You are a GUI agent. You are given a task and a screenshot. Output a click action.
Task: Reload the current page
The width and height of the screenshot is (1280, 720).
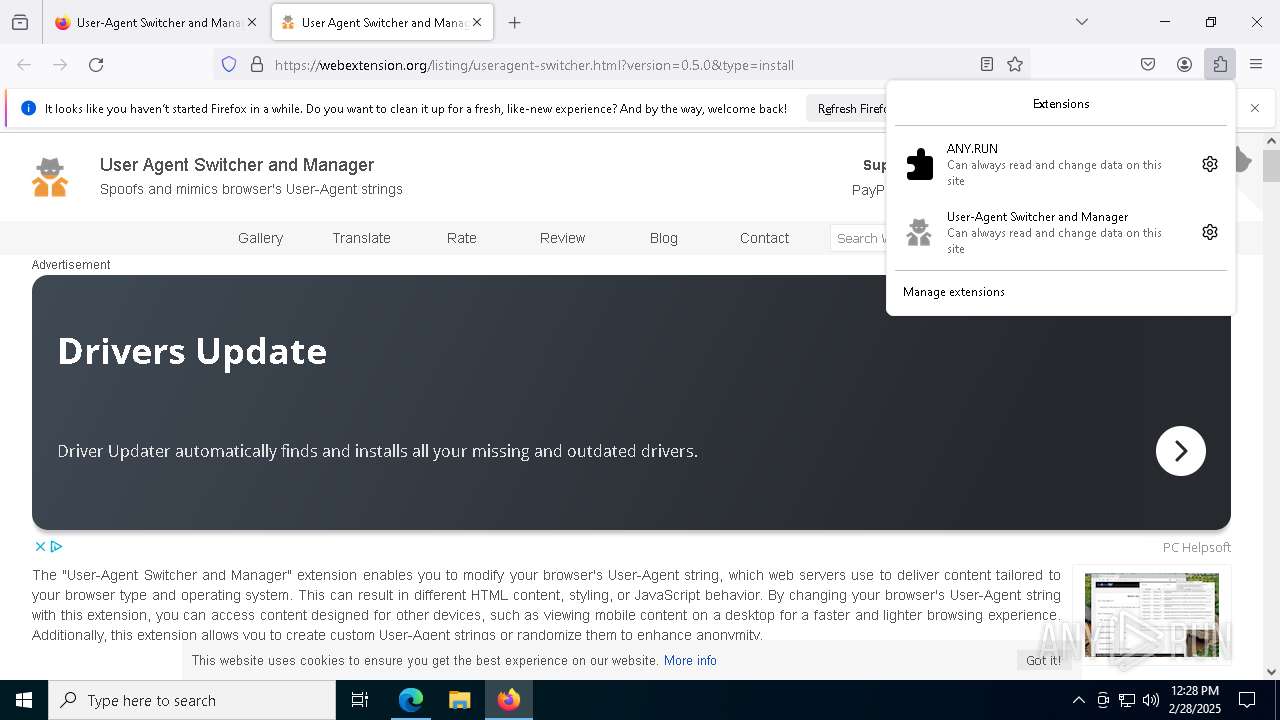pos(96,65)
